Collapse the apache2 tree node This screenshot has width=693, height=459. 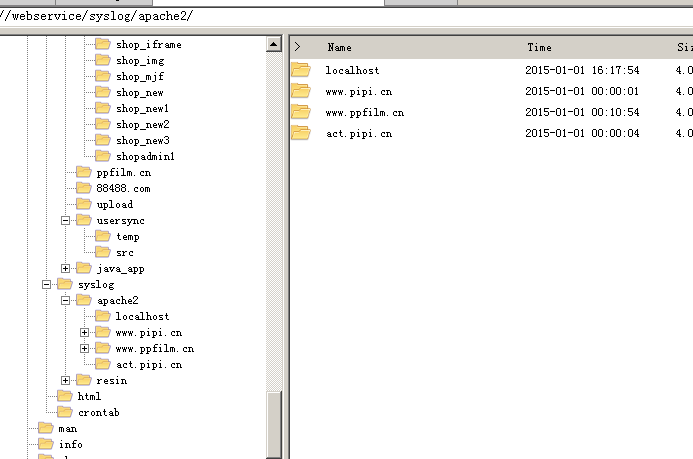click(65, 300)
